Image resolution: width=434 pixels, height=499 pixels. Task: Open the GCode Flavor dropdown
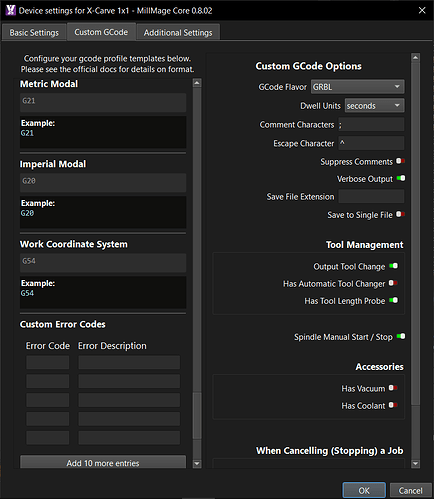[x=358, y=87]
